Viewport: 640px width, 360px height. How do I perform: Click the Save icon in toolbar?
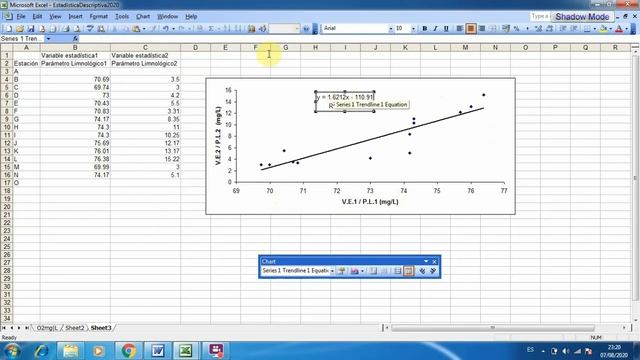tap(31, 29)
